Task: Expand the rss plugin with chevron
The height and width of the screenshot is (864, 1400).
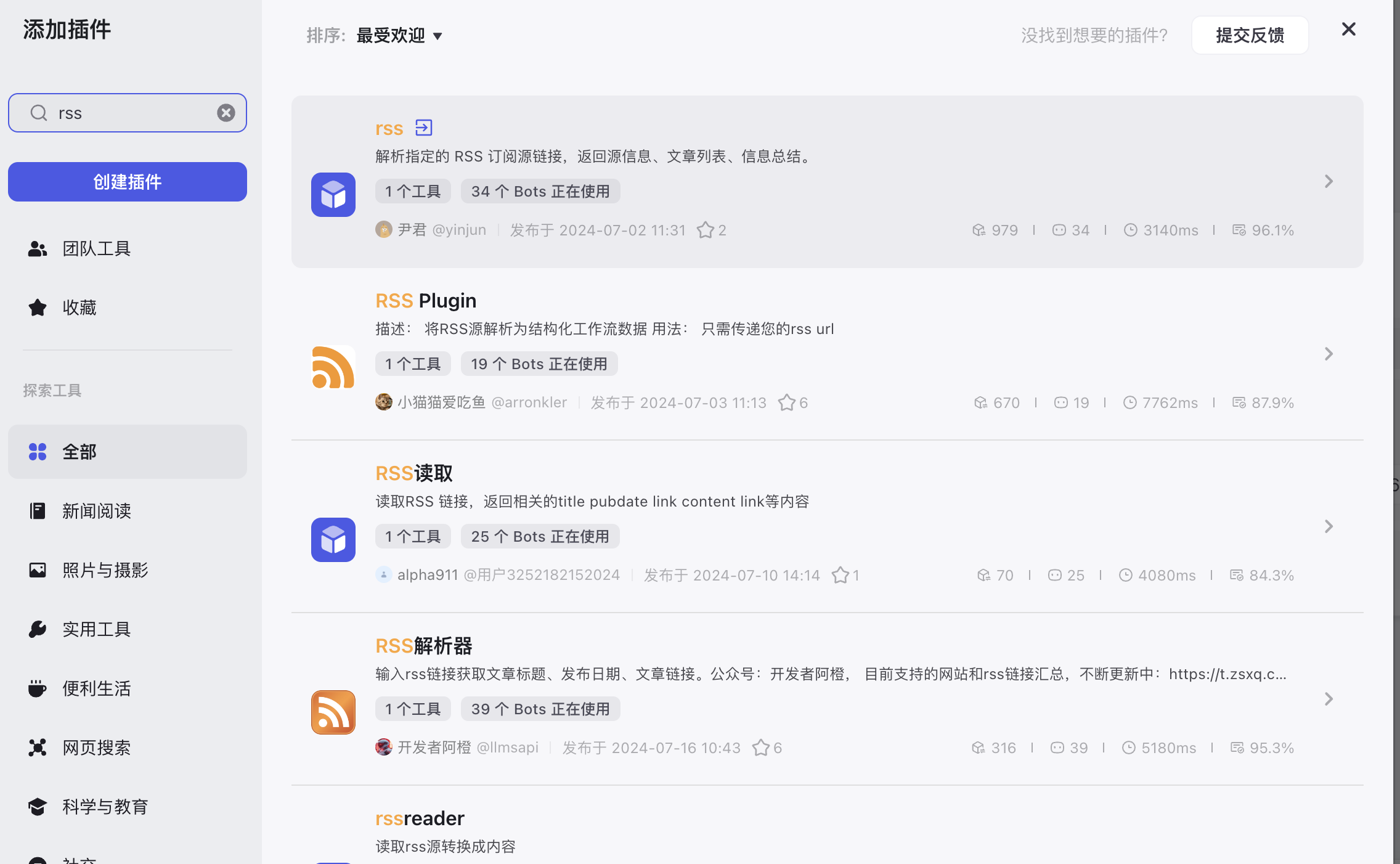Action: coord(1329,181)
